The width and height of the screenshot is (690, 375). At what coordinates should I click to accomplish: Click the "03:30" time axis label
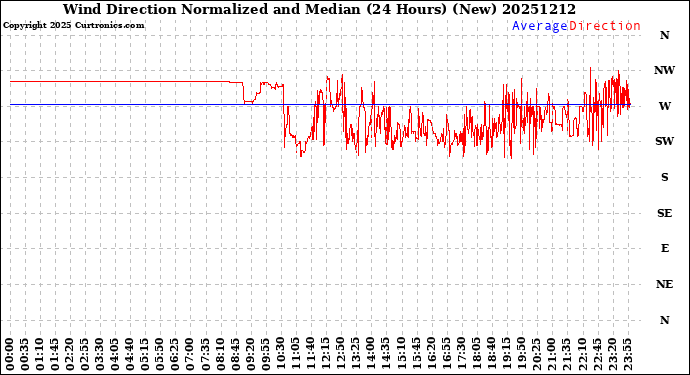pos(100,354)
